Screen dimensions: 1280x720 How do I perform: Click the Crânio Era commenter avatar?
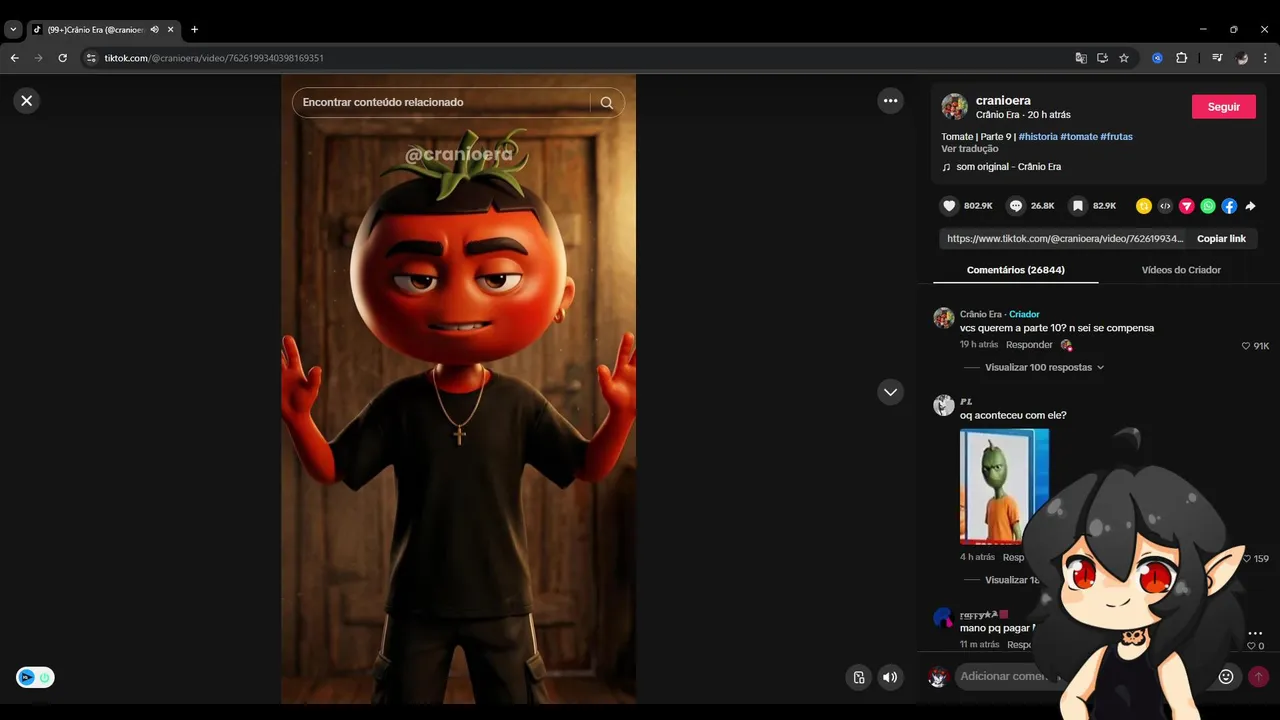click(944, 318)
